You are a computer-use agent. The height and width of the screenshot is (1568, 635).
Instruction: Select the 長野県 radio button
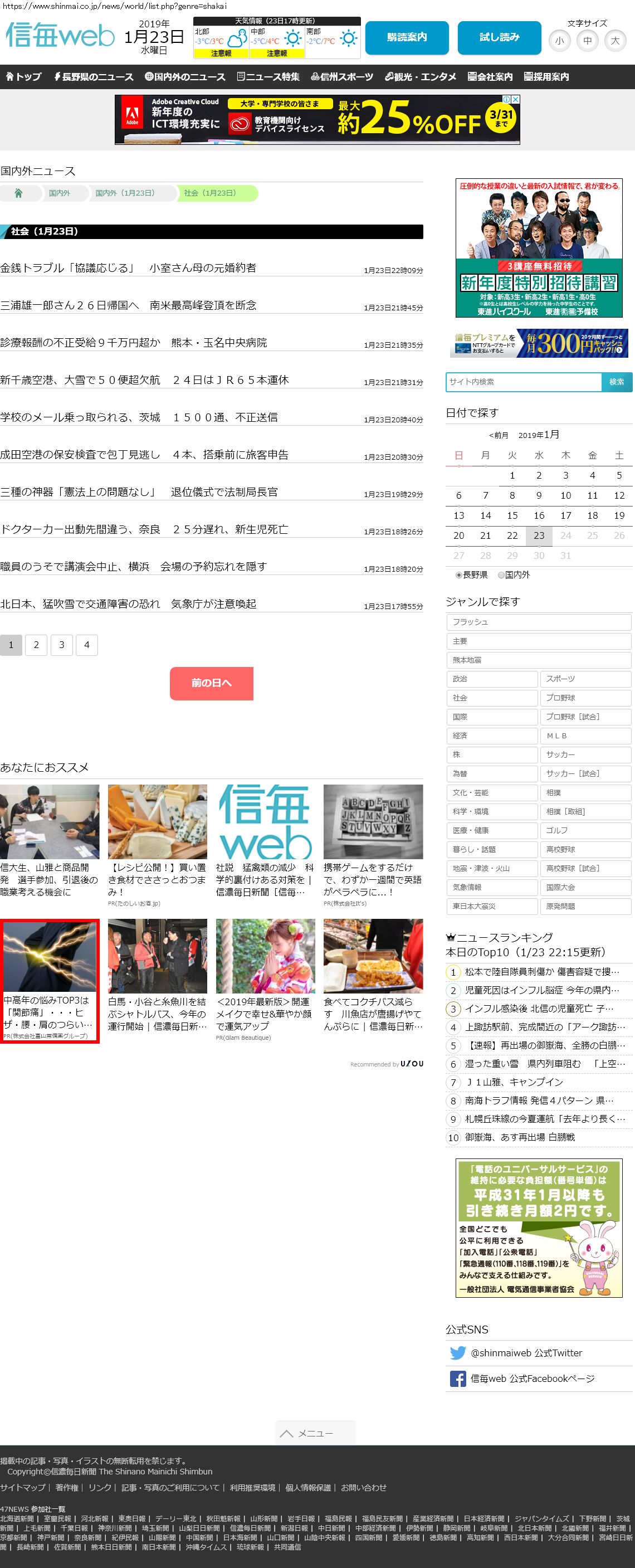[x=458, y=574]
